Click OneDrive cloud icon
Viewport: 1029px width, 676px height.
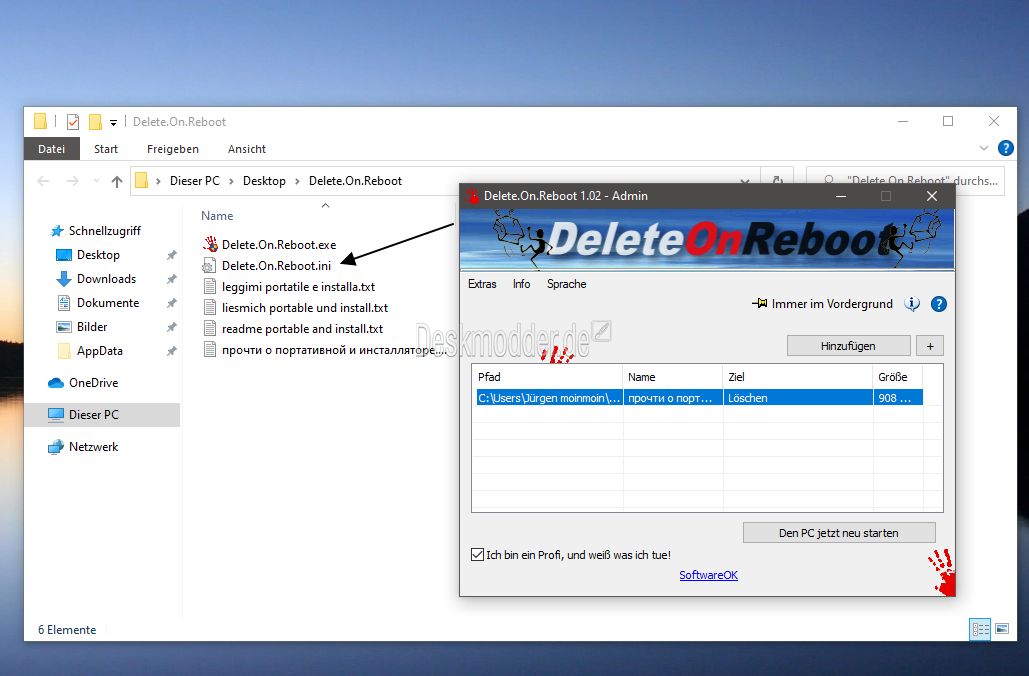(56, 383)
